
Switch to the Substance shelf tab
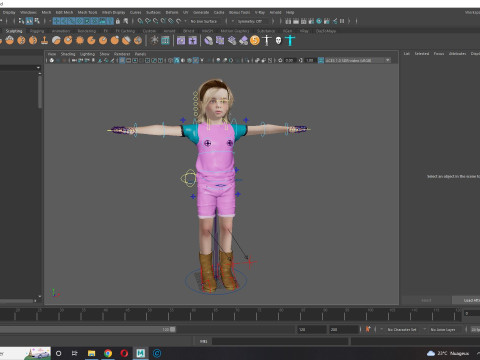[266, 31]
